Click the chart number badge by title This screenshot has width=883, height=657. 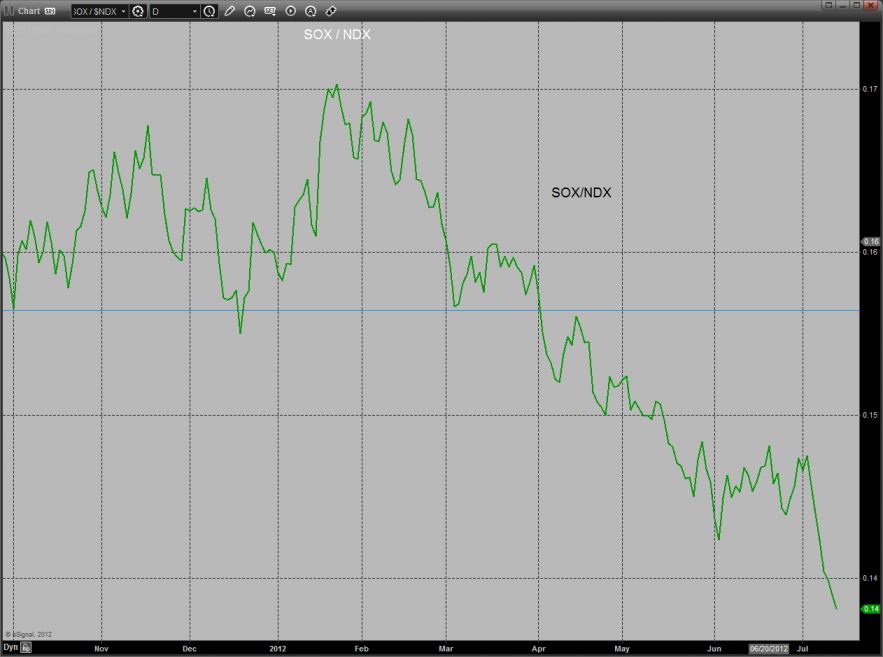pyautogui.click(x=50, y=11)
